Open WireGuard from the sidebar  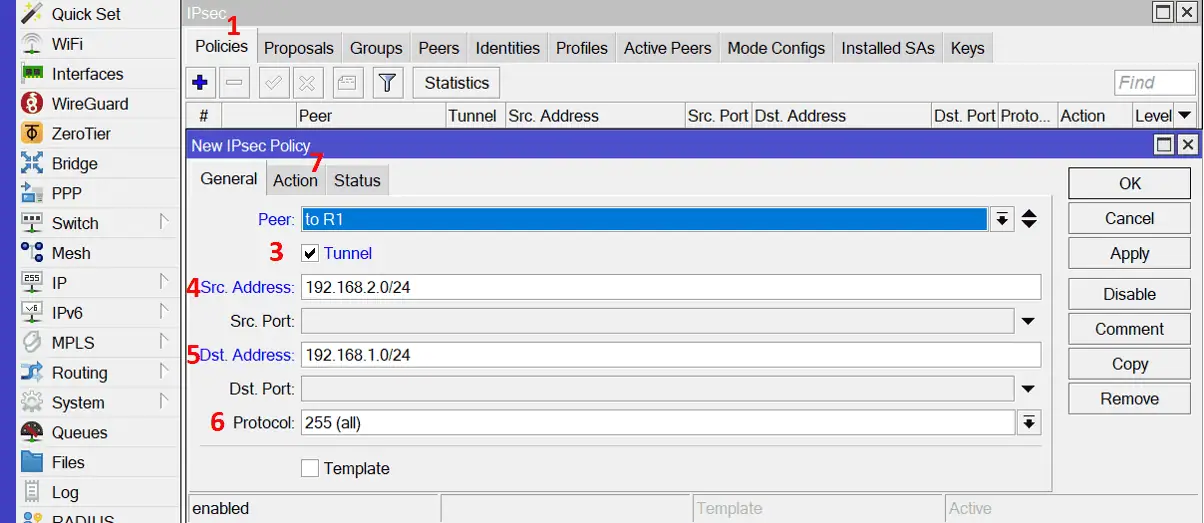89,104
